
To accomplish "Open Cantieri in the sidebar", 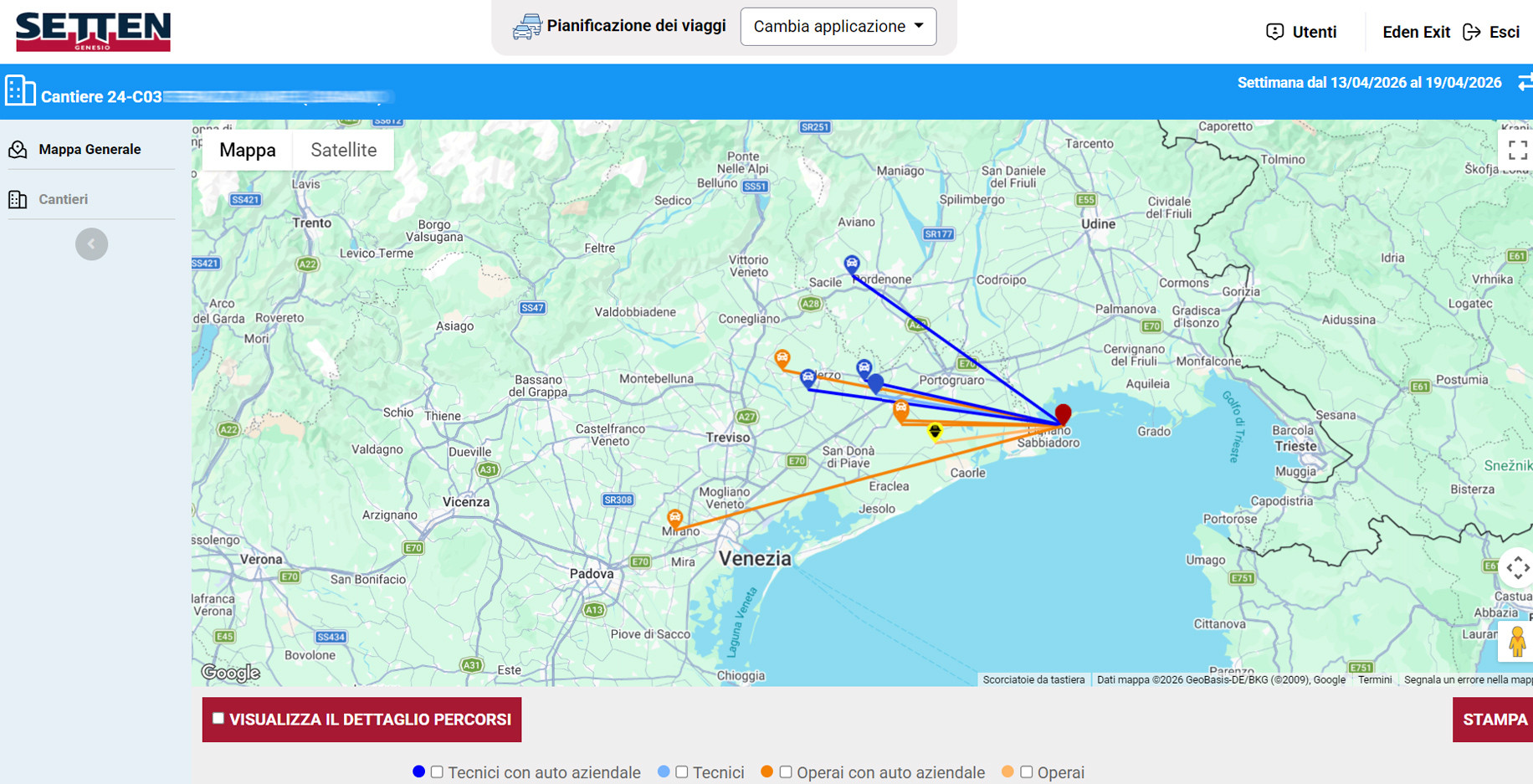I will point(63,199).
